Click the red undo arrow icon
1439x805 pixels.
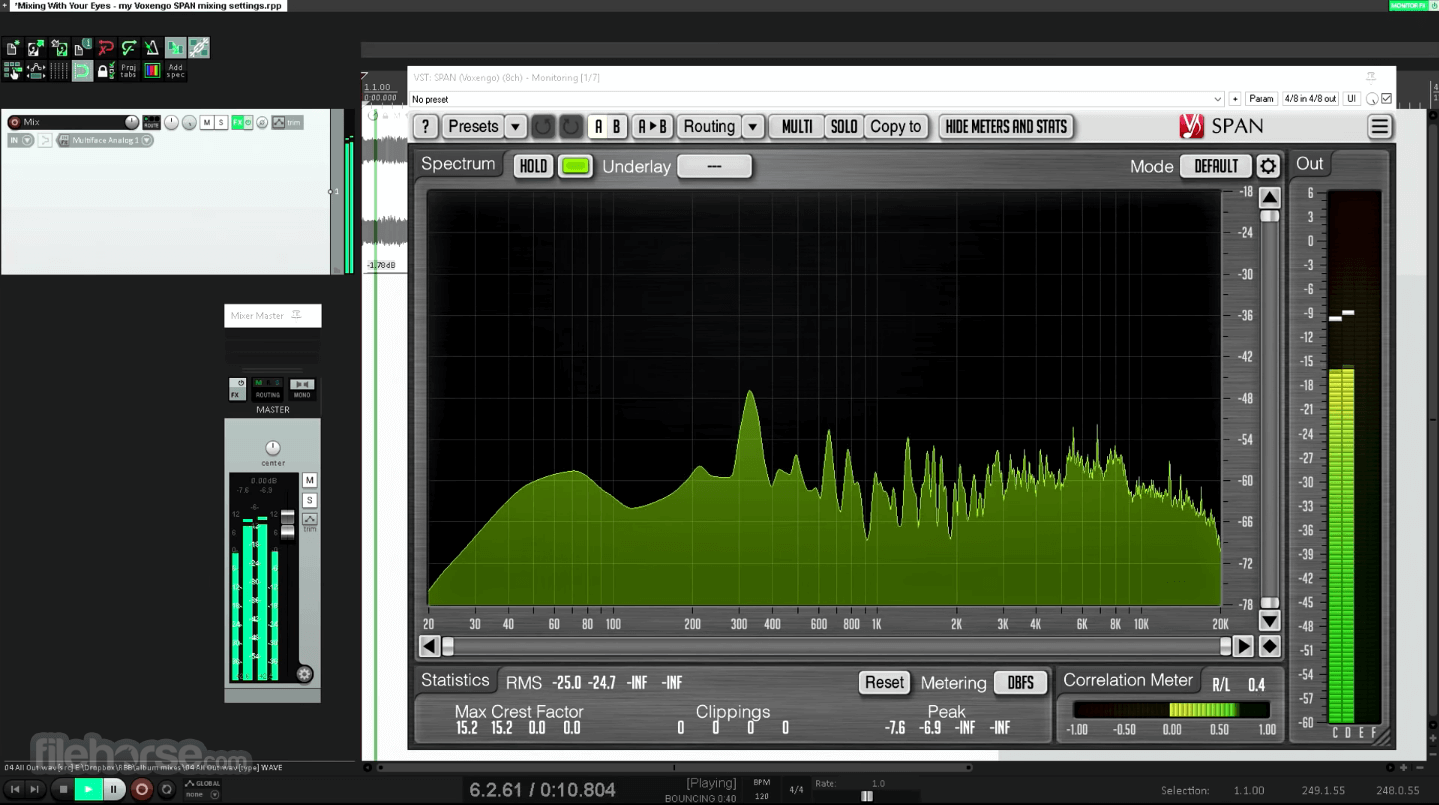click(106, 48)
